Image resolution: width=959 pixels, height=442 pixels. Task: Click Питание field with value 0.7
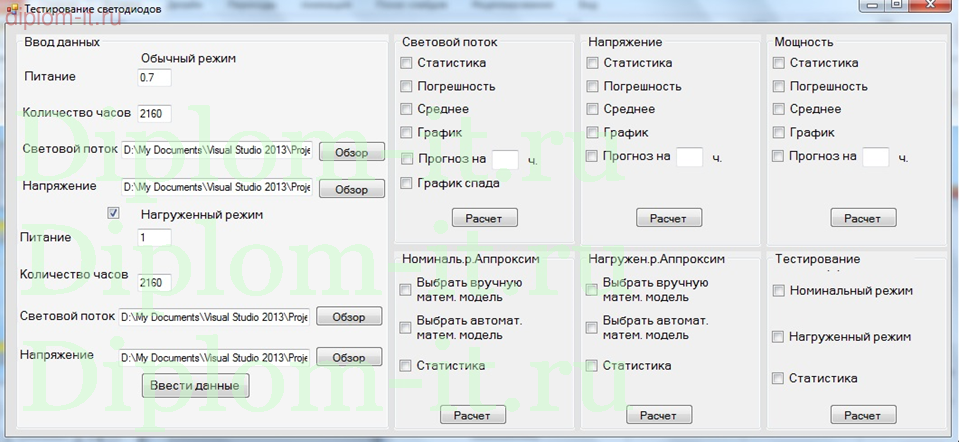(154, 78)
